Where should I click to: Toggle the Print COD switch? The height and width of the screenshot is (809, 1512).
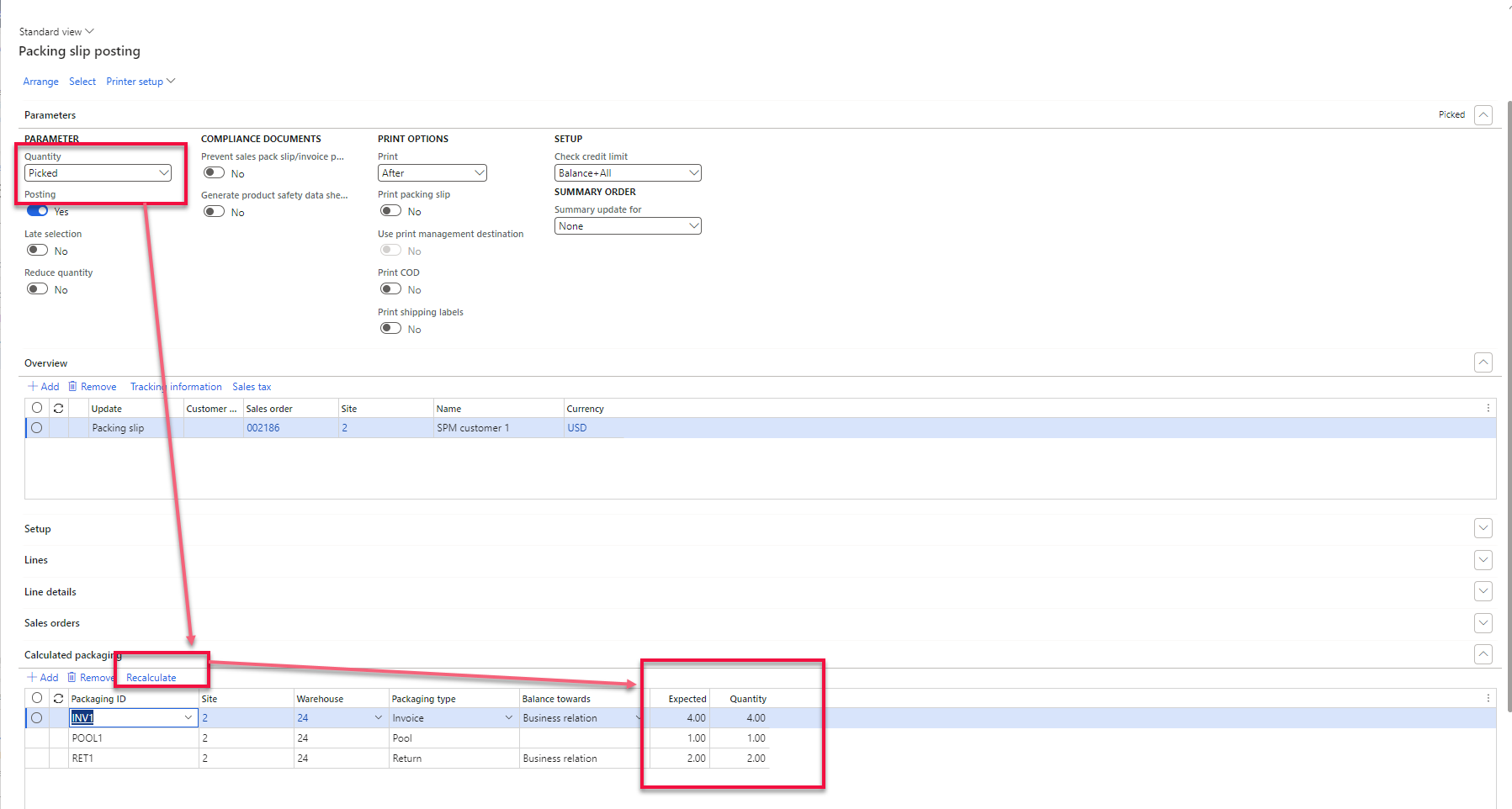(391, 289)
